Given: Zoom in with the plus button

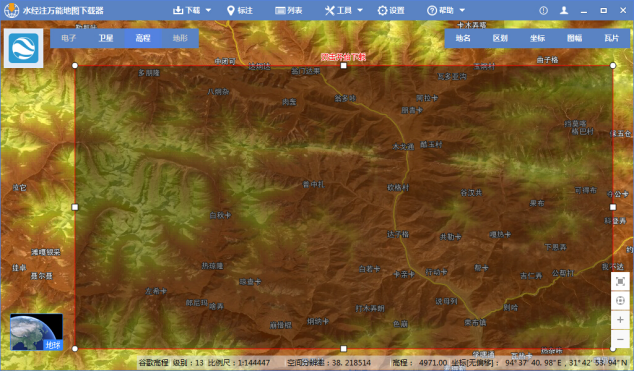Looking at the screenshot, I should [x=620, y=320].
